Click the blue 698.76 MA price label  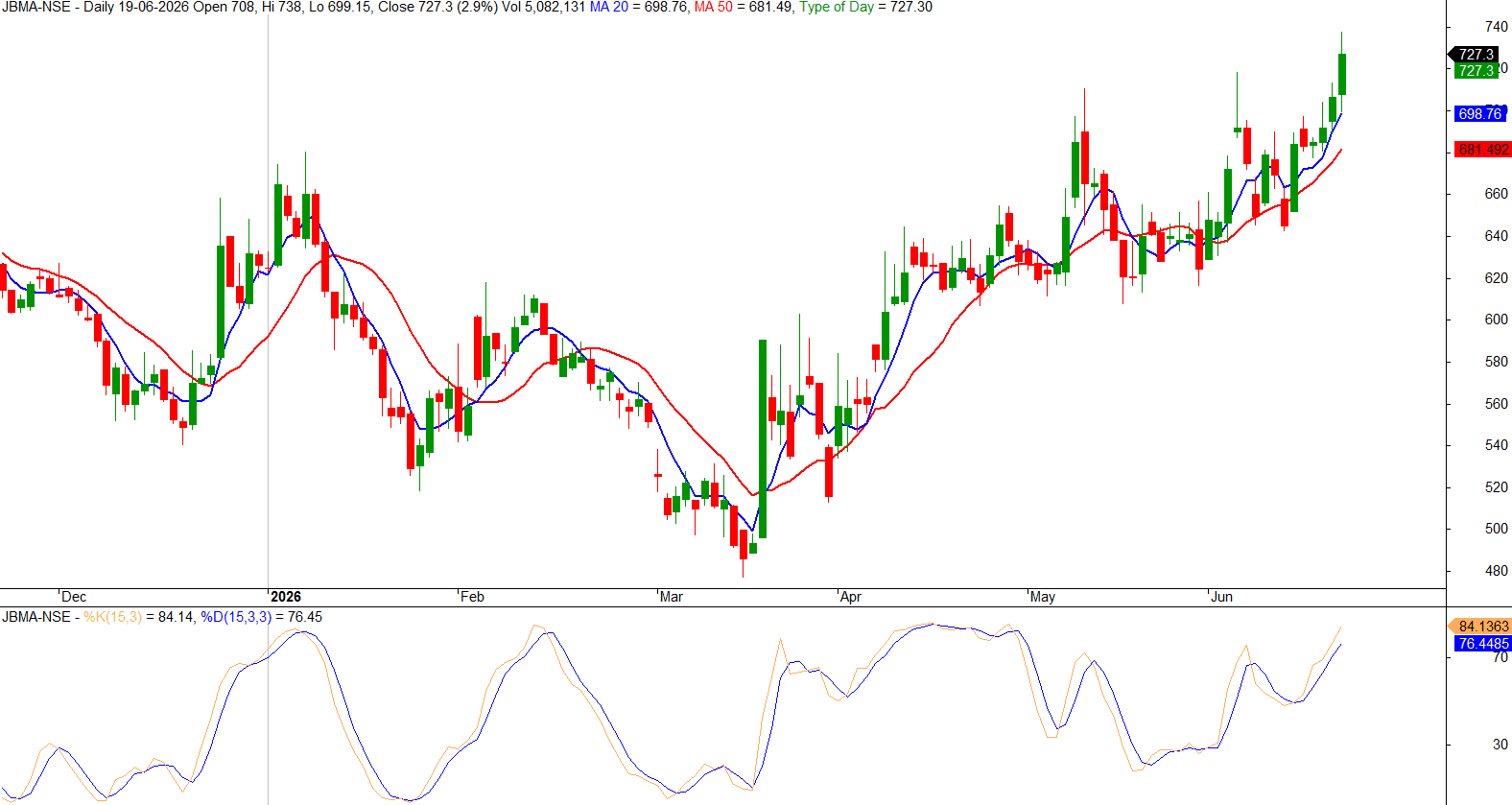pos(1479,113)
